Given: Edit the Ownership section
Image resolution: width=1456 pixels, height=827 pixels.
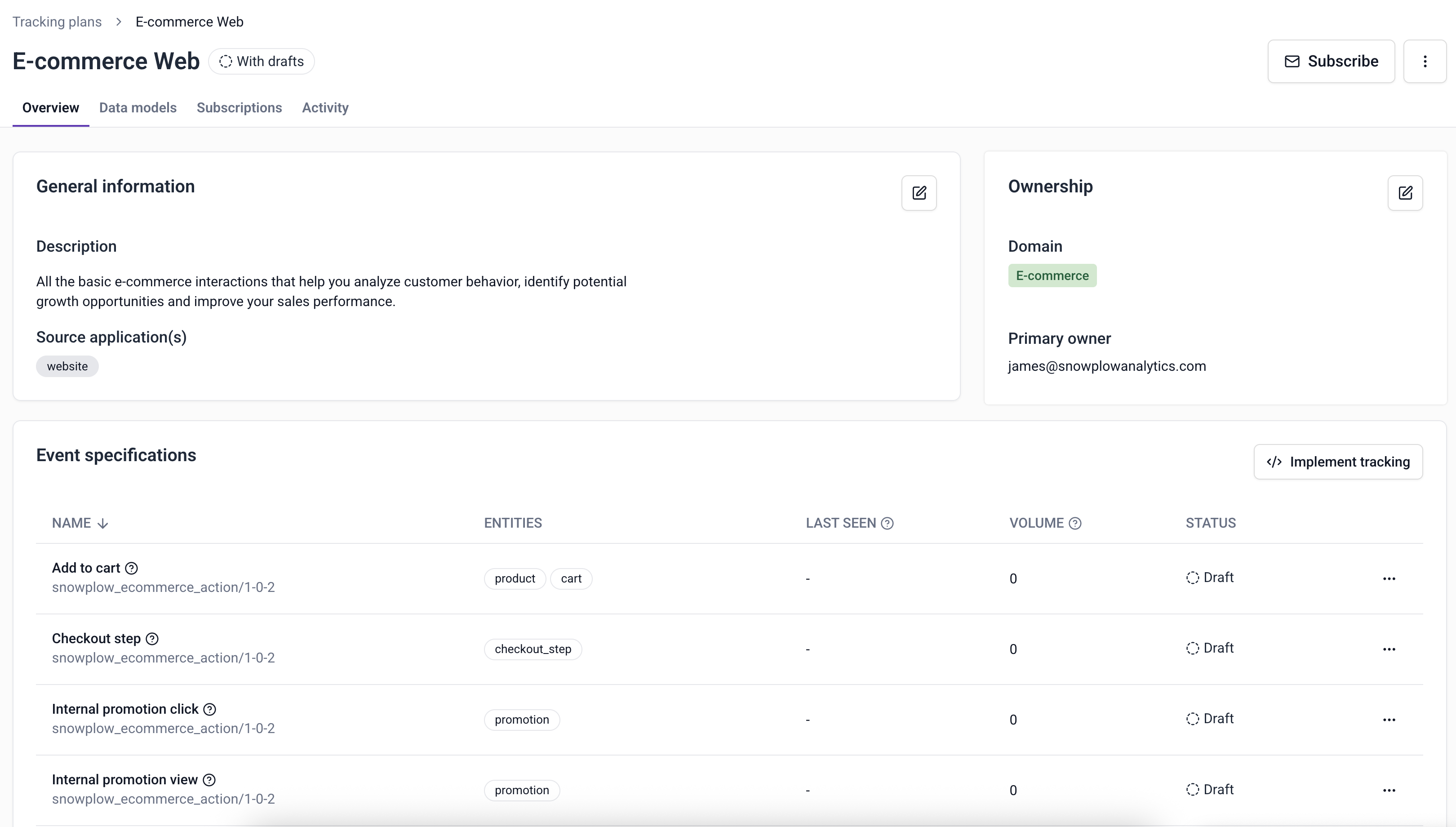Looking at the screenshot, I should point(1405,193).
